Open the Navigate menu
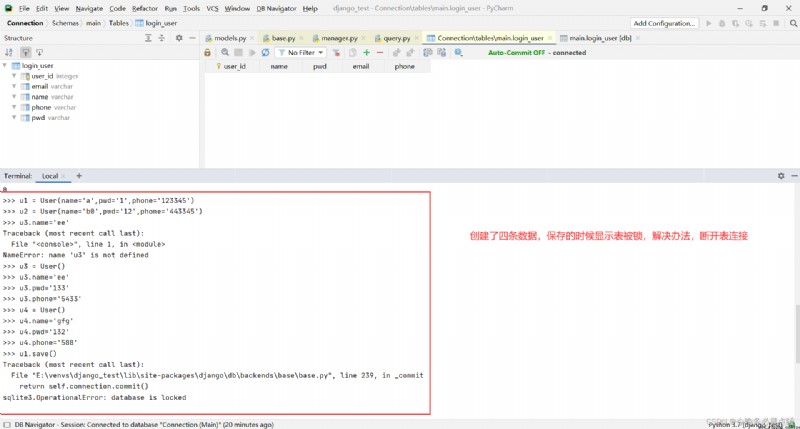This screenshot has height=429, width=800. tap(89, 8)
